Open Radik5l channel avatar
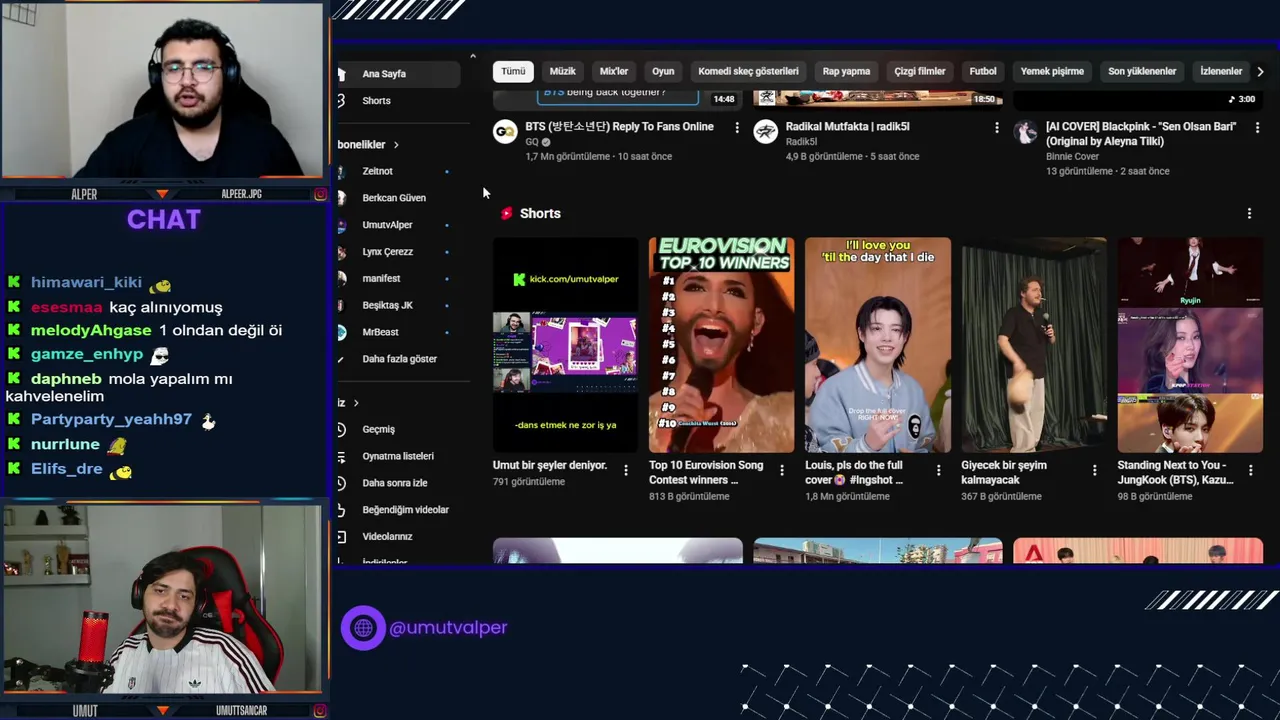The width and height of the screenshot is (1280, 720). (765, 132)
